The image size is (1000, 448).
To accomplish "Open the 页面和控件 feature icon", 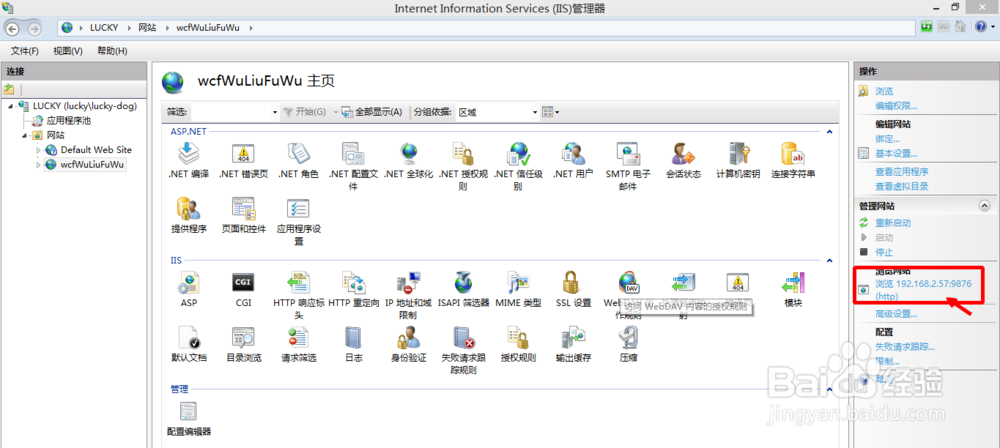I will pos(243,209).
